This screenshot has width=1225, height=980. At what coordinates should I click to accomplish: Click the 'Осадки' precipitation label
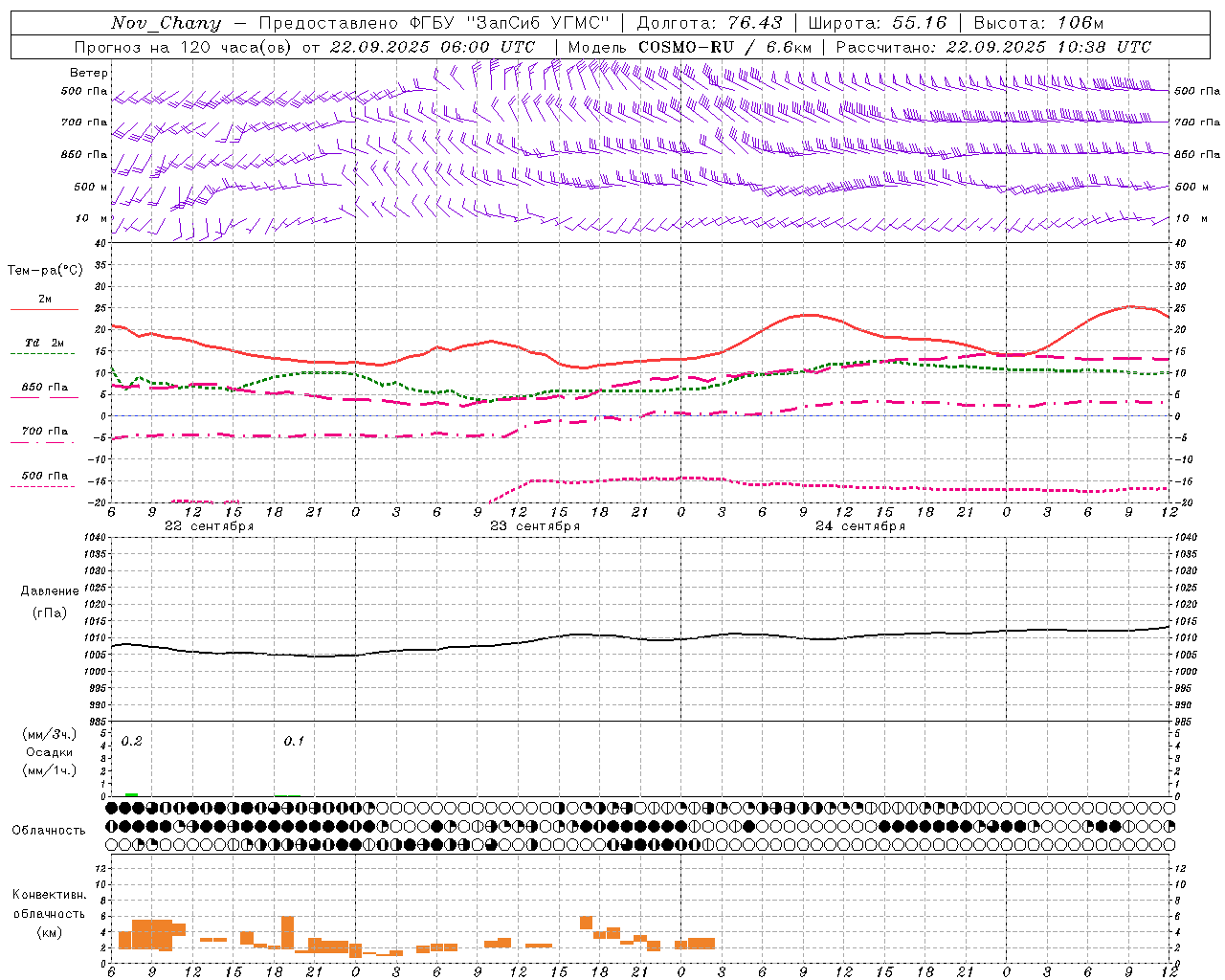(50, 752)
